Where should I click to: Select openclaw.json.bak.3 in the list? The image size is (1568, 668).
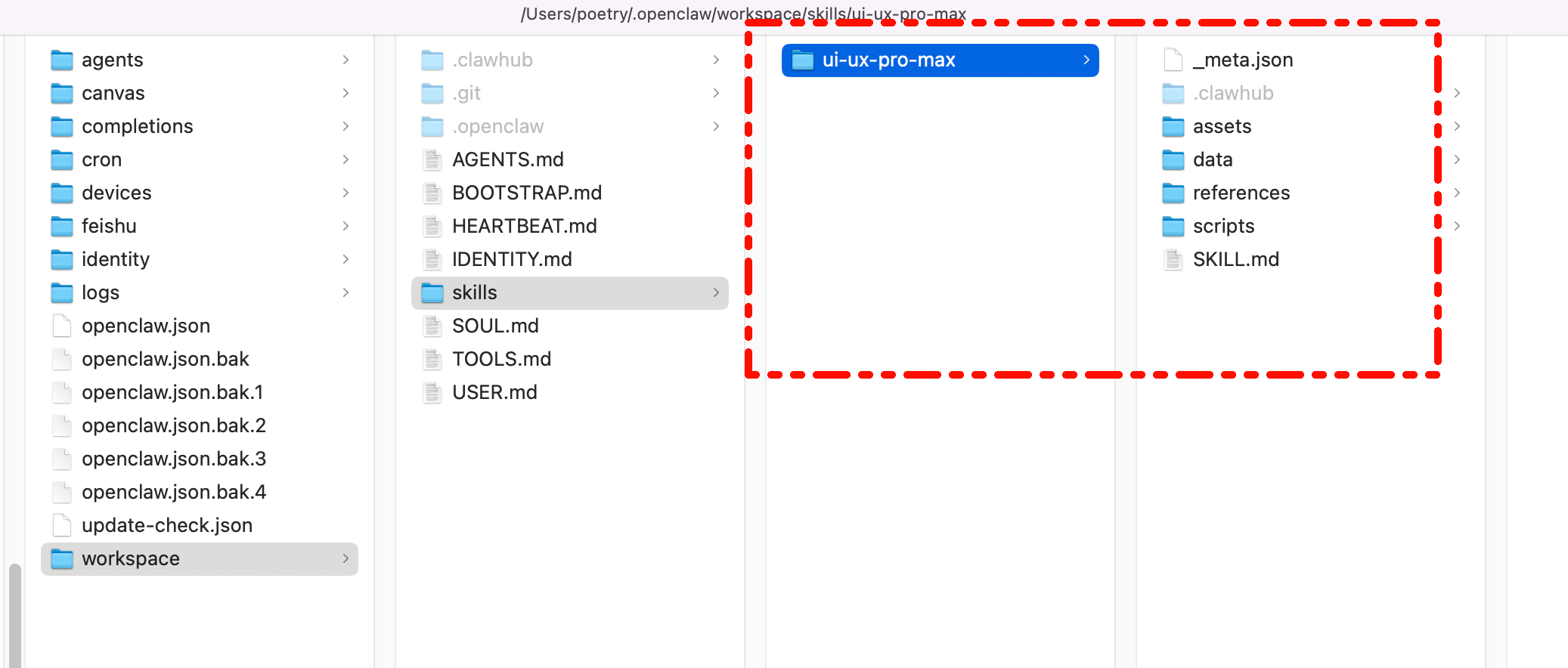[174, 459]
